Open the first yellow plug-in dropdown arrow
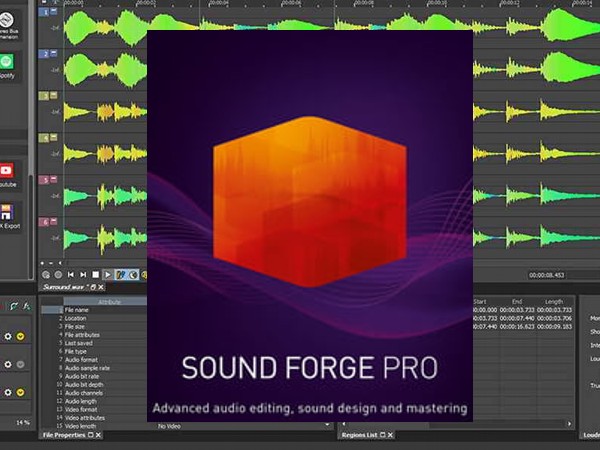 click(x=20, y=336)
